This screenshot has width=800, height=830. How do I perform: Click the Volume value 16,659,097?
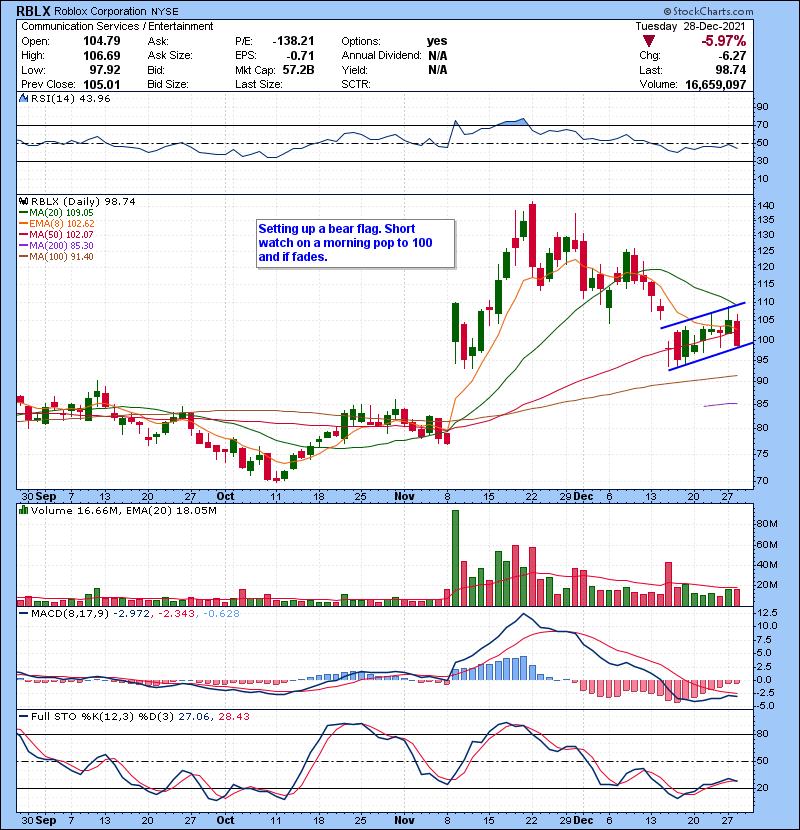click(x=715, y=85)
